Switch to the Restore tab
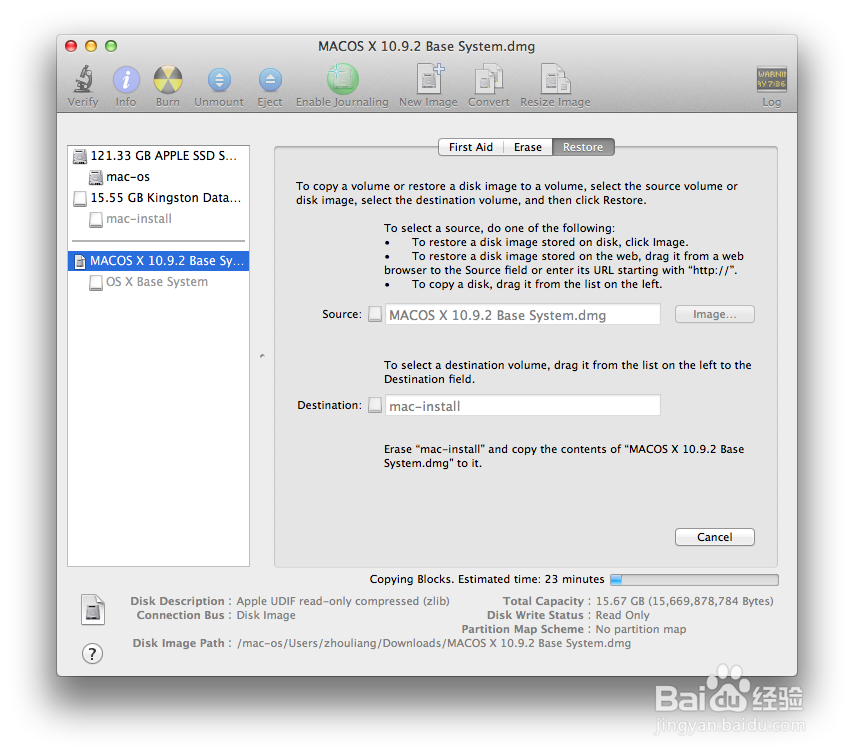The width and height of the screenshot is (854, 755). [x=583, y=147]
